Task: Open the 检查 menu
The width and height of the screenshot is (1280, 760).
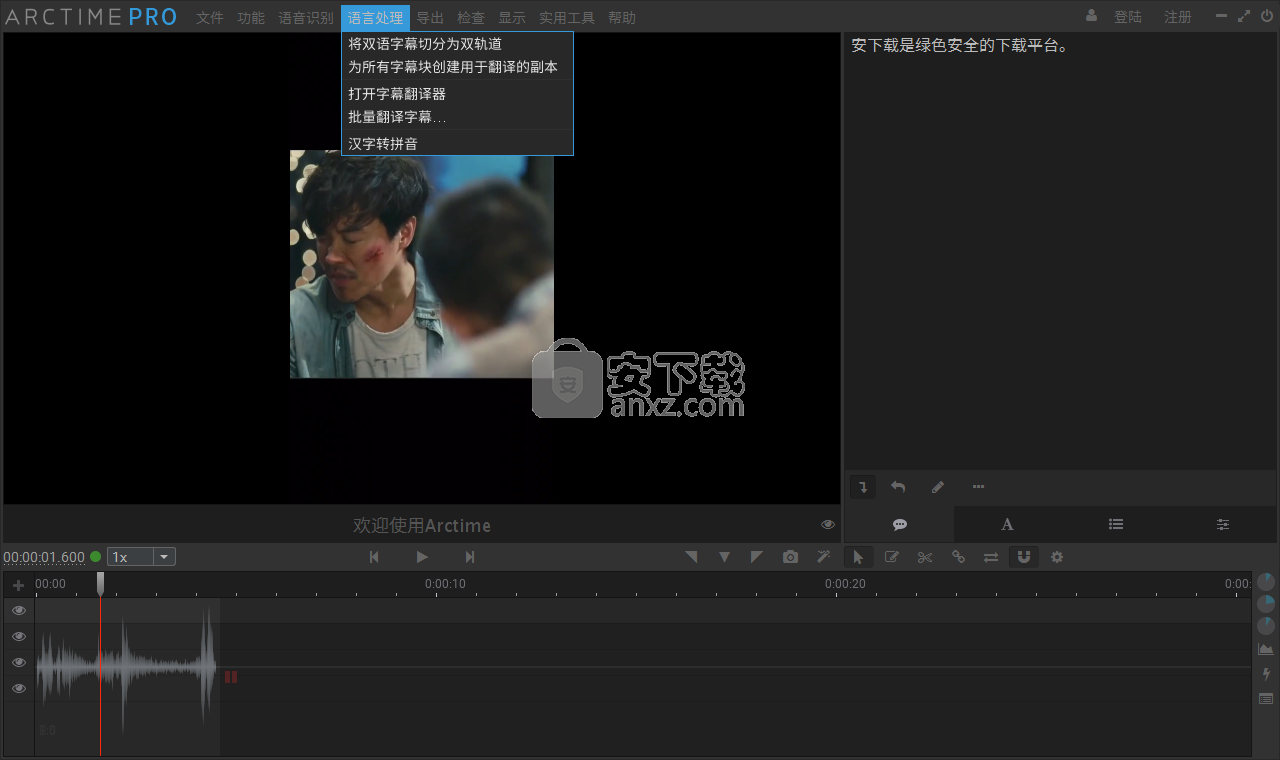Action: 471,18
